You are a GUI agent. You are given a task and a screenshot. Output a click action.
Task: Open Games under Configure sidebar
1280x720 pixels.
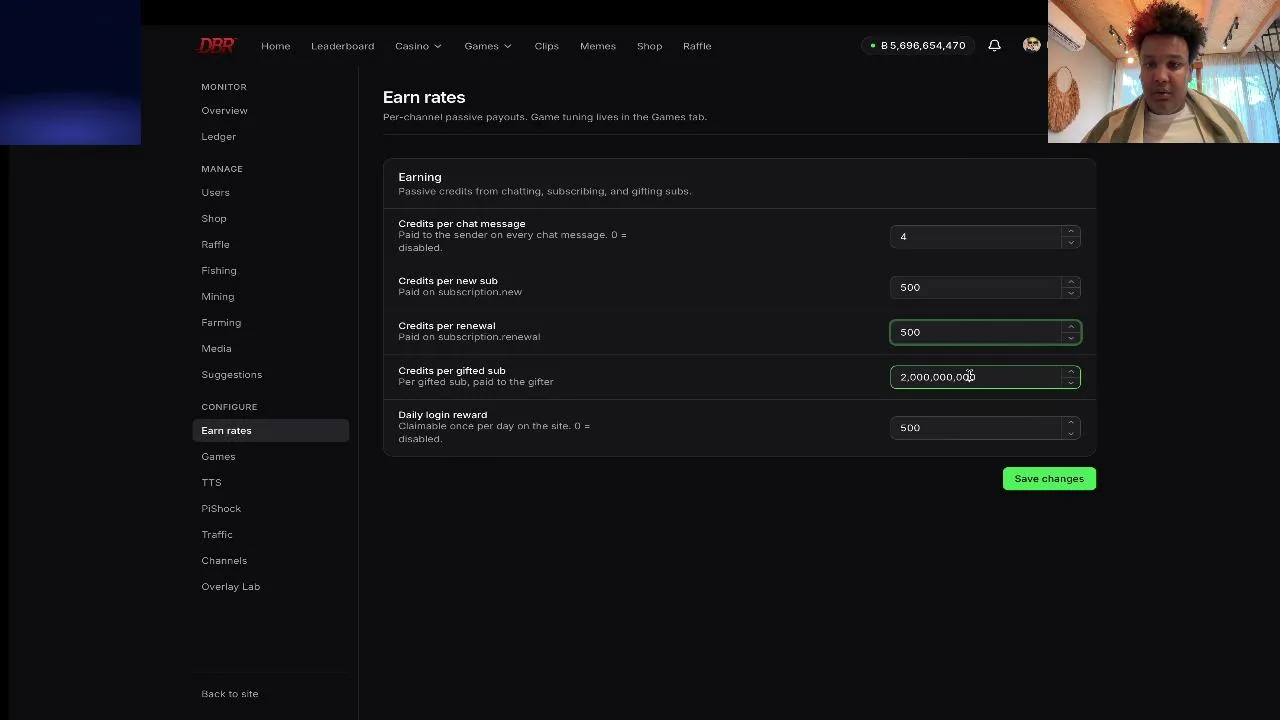click(218, 456)
